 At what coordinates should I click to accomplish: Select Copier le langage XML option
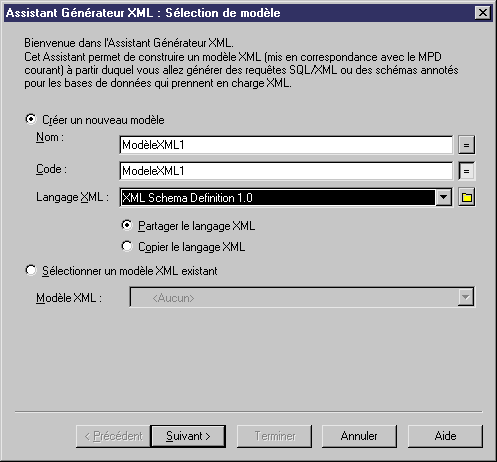[127, 247]
